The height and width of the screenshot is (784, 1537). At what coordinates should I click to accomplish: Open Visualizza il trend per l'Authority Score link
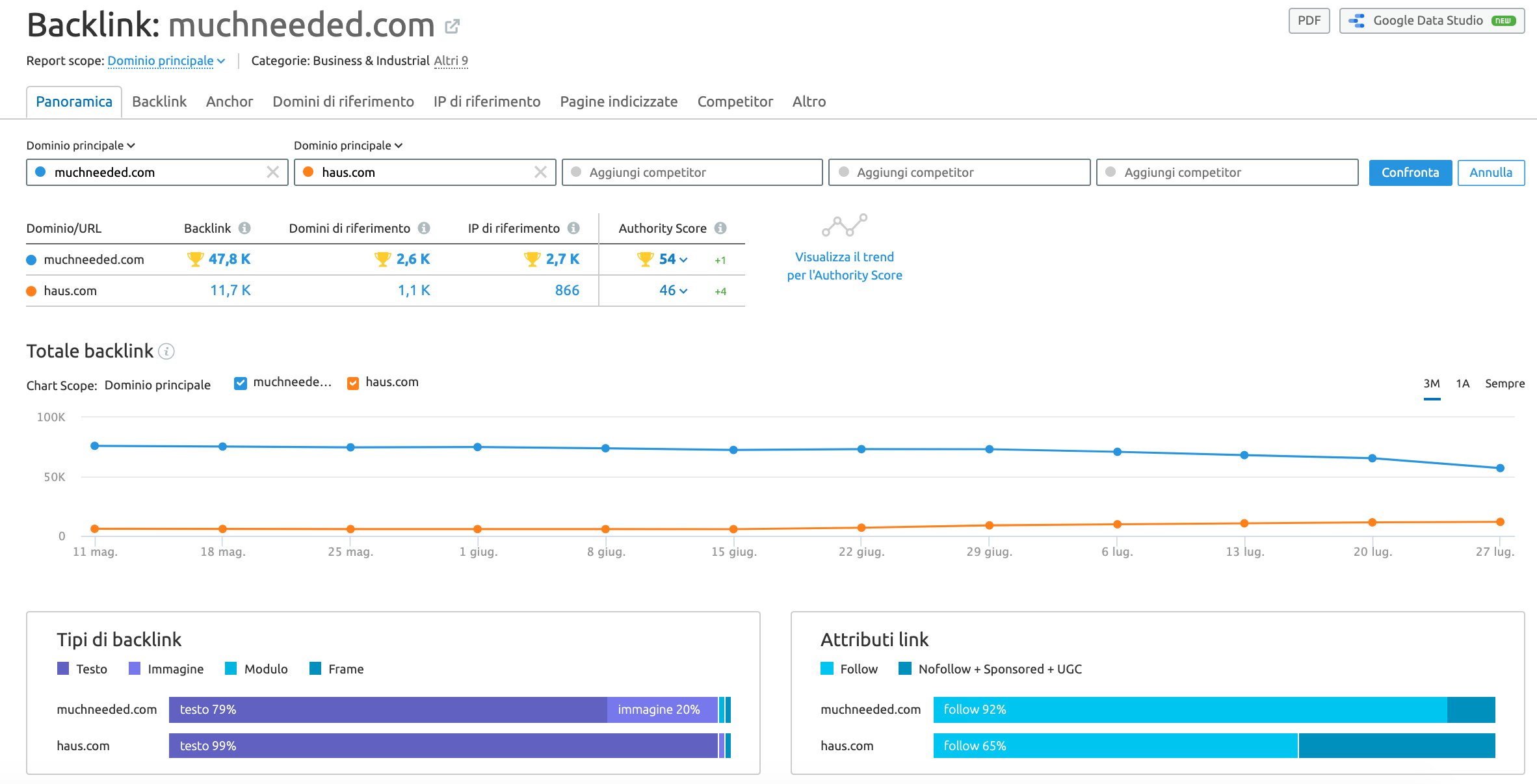click(x=845, y=266)
